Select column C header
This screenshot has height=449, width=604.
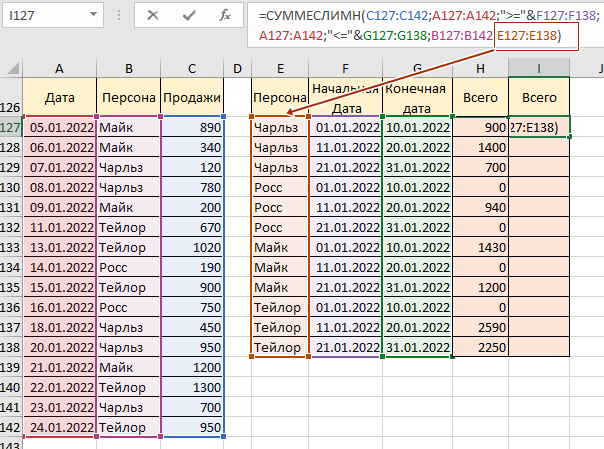point(192,69)
